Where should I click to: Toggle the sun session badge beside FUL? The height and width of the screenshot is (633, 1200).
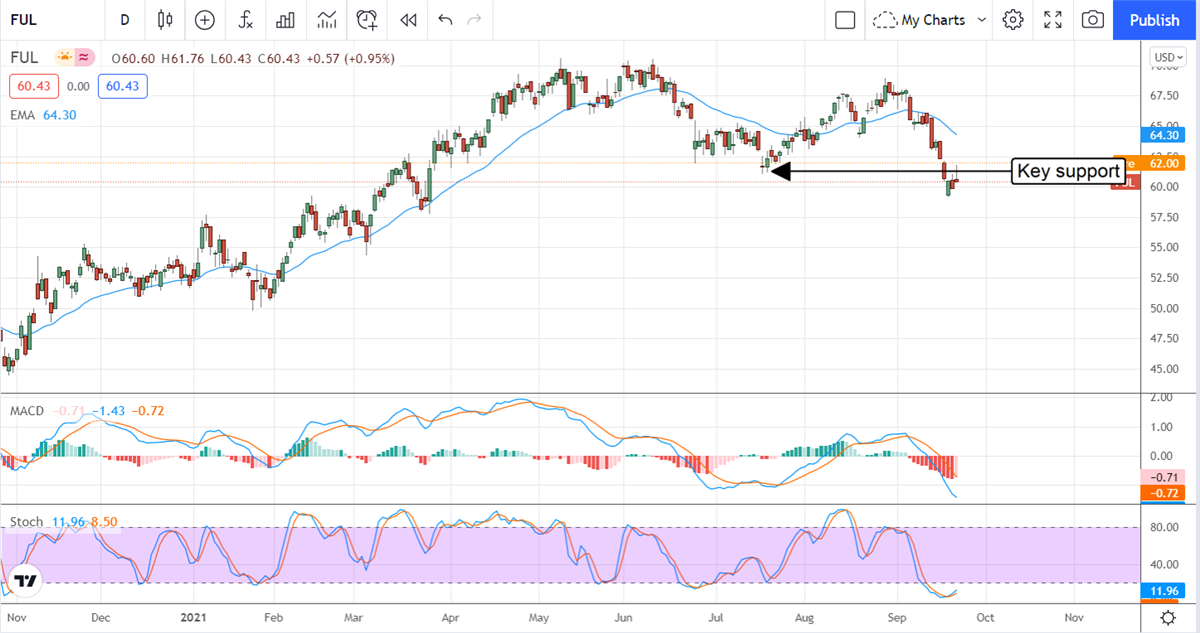point(65,57)
